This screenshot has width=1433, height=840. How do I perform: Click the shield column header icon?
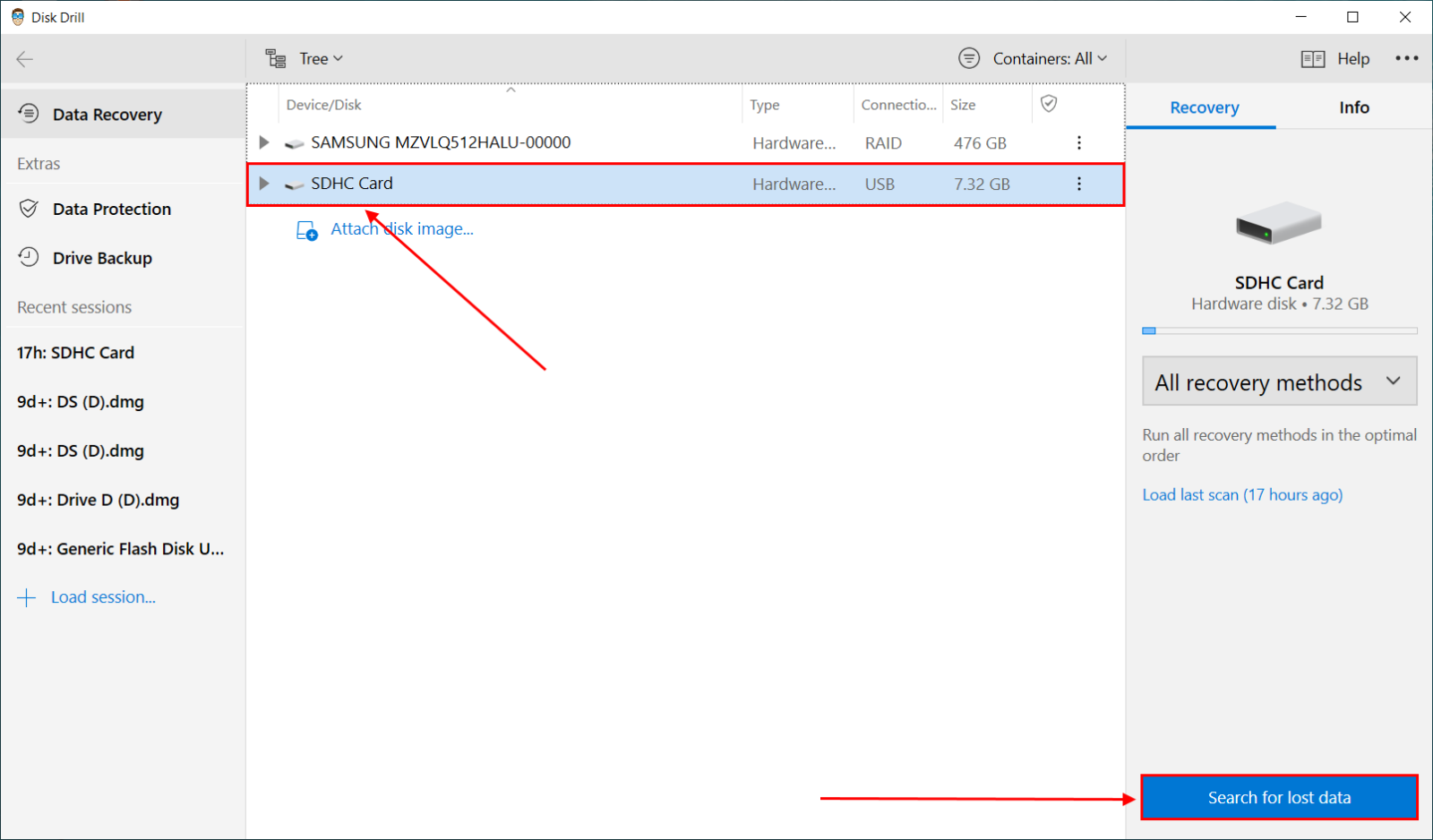click(x=1049, y=104)
